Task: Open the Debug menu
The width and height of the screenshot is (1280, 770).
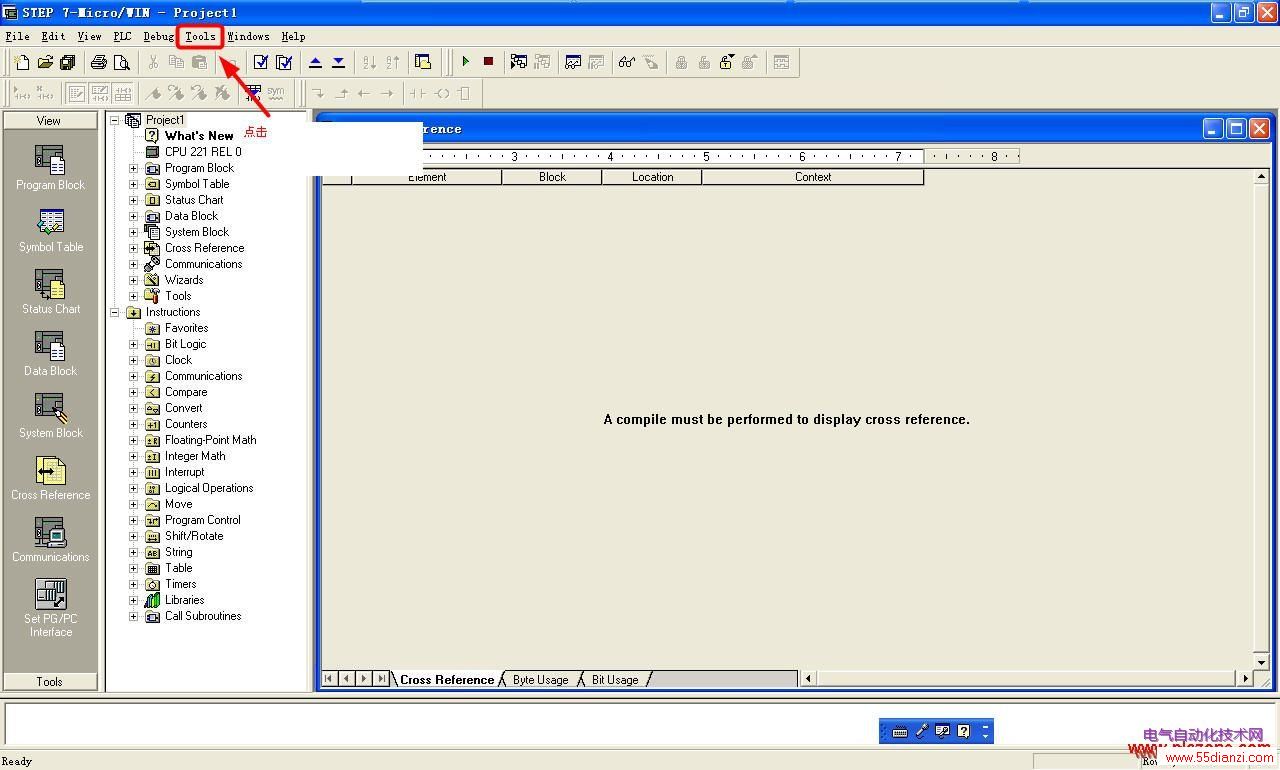Action: pyautogui.click(x=158, y=37)
